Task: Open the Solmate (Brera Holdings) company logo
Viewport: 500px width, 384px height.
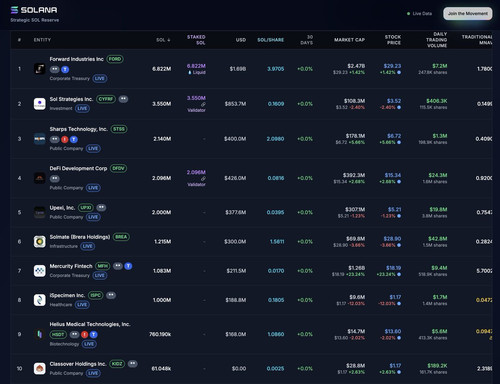Action: pos(40,242)
